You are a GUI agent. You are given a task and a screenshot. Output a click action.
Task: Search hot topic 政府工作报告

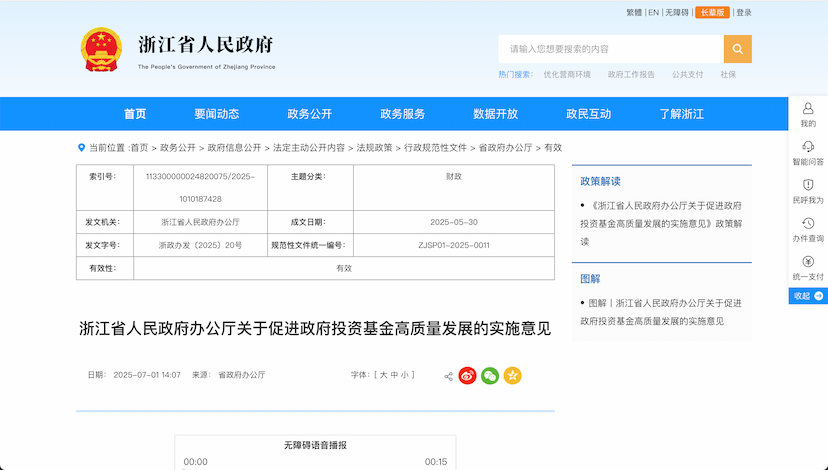click(631, 74)
